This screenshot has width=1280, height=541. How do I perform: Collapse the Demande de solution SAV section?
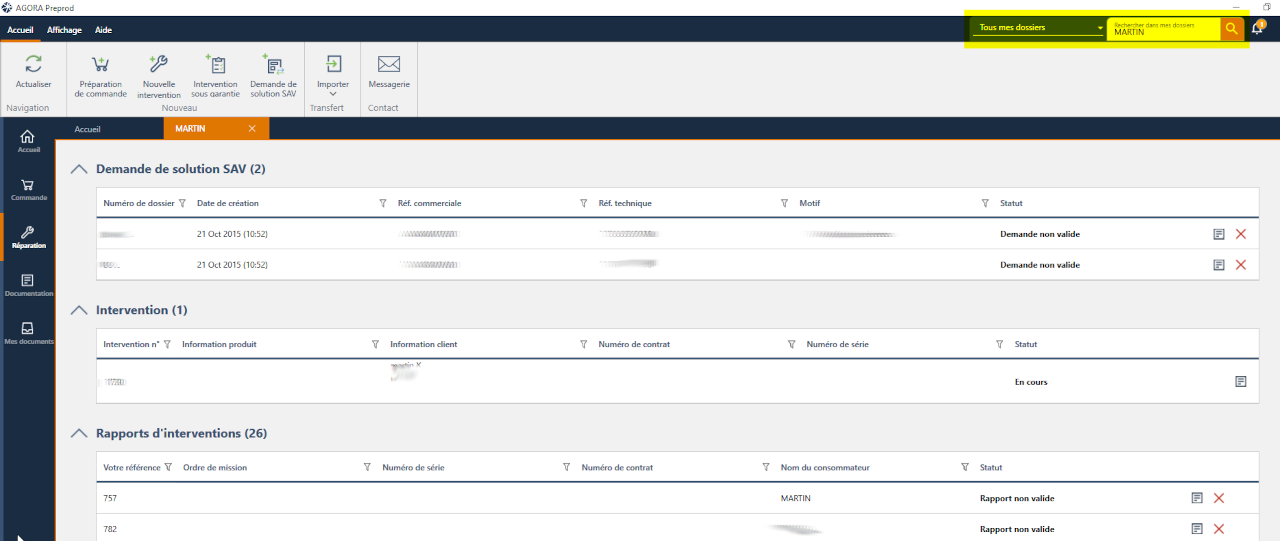pos(79,169)
